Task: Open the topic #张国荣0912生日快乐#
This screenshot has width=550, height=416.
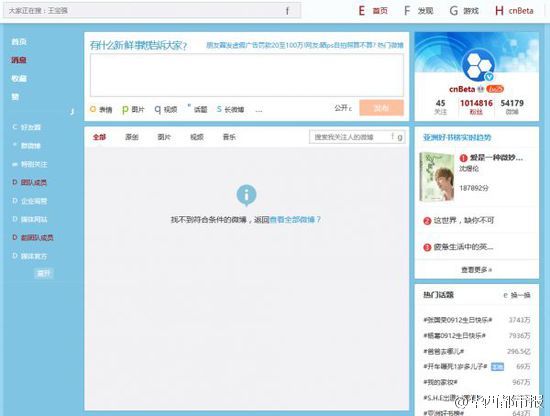Action: [458, 320]
